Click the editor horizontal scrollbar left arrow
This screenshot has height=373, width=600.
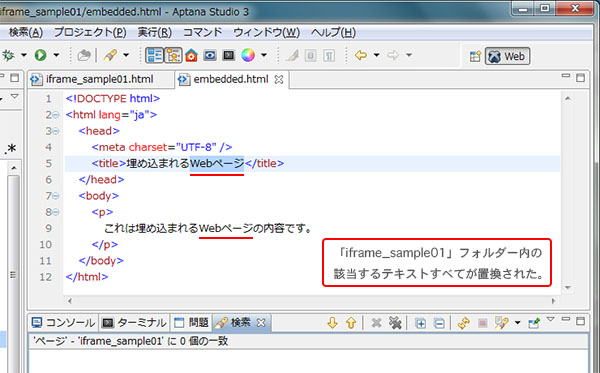tap(70, 301)
